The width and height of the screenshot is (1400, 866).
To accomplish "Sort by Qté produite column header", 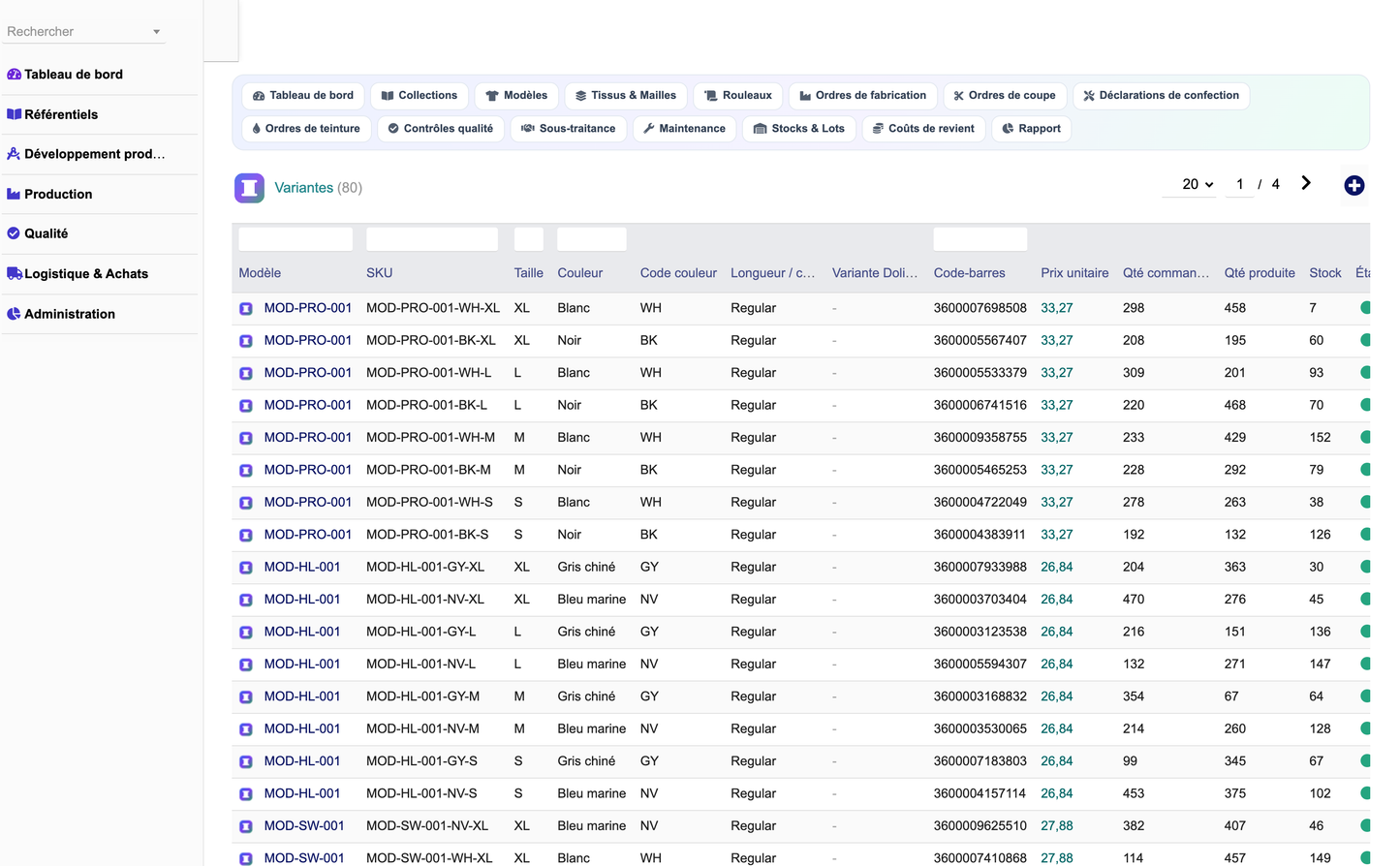I will [1260, 273].
